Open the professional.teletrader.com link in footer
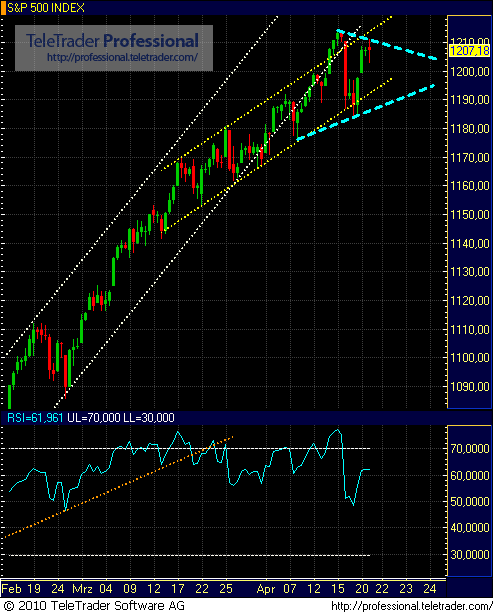Image resolution: width=493 pixels, height=615 pixels. coord(411,606)
